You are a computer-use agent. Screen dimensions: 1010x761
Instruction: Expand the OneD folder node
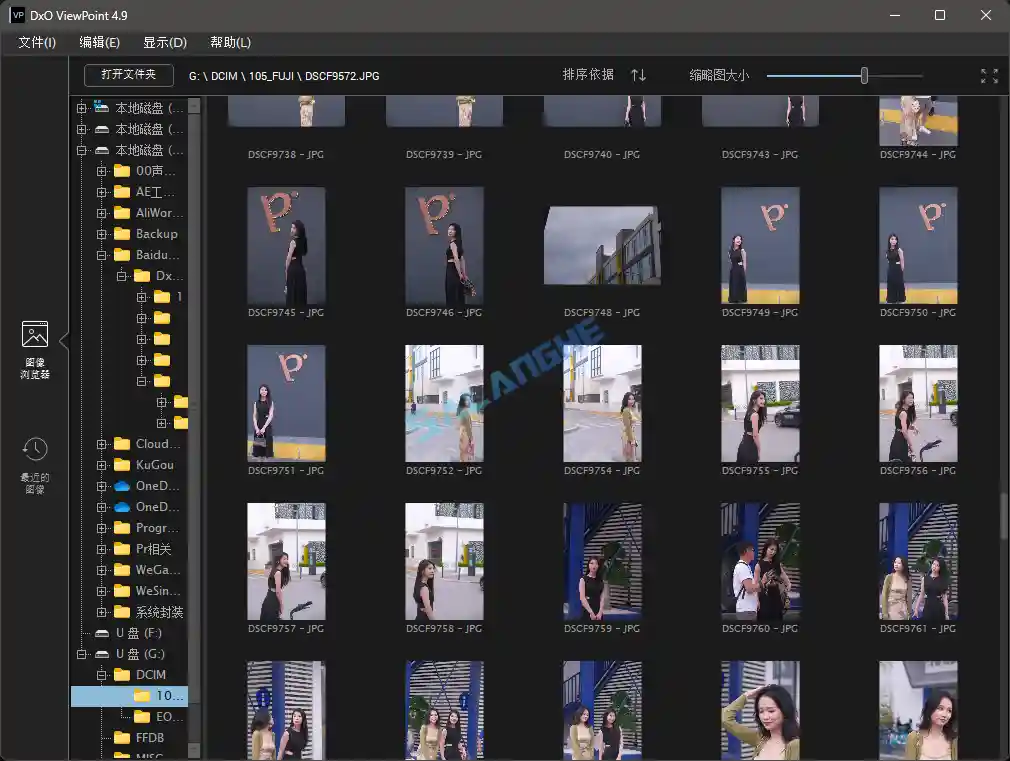click(x=99, y=485)
